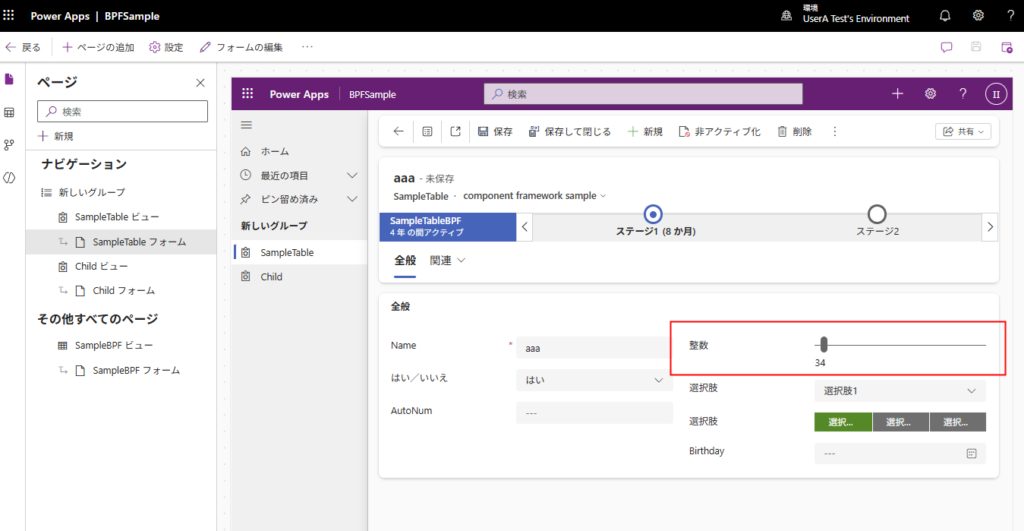Click the 保存して閉じる button
This screenshot has width=1024, height=531.
click(569, 131)
